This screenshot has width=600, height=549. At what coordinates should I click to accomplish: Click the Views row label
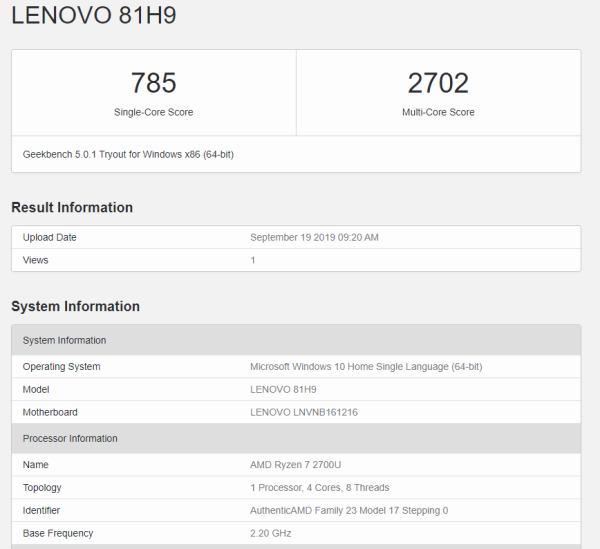point(36,260)
